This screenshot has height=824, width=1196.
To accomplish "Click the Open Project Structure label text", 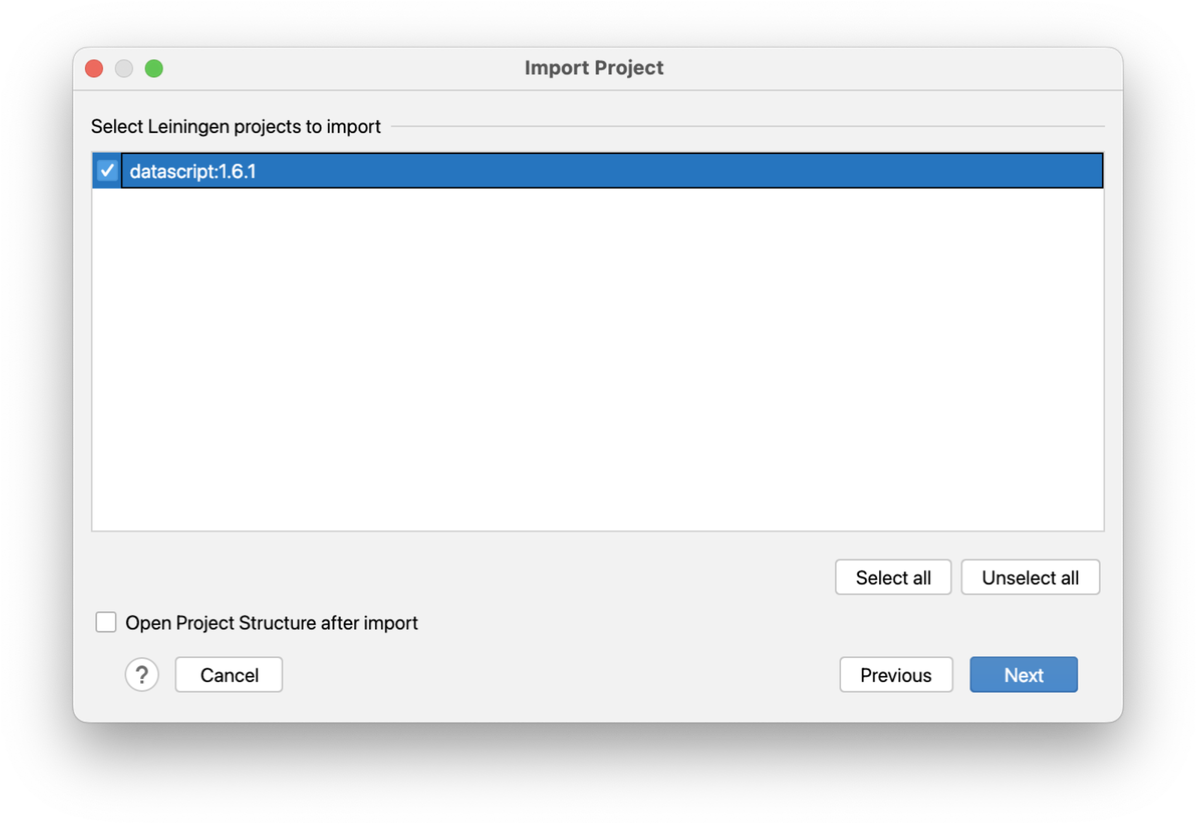I will [x=272, y=623].
